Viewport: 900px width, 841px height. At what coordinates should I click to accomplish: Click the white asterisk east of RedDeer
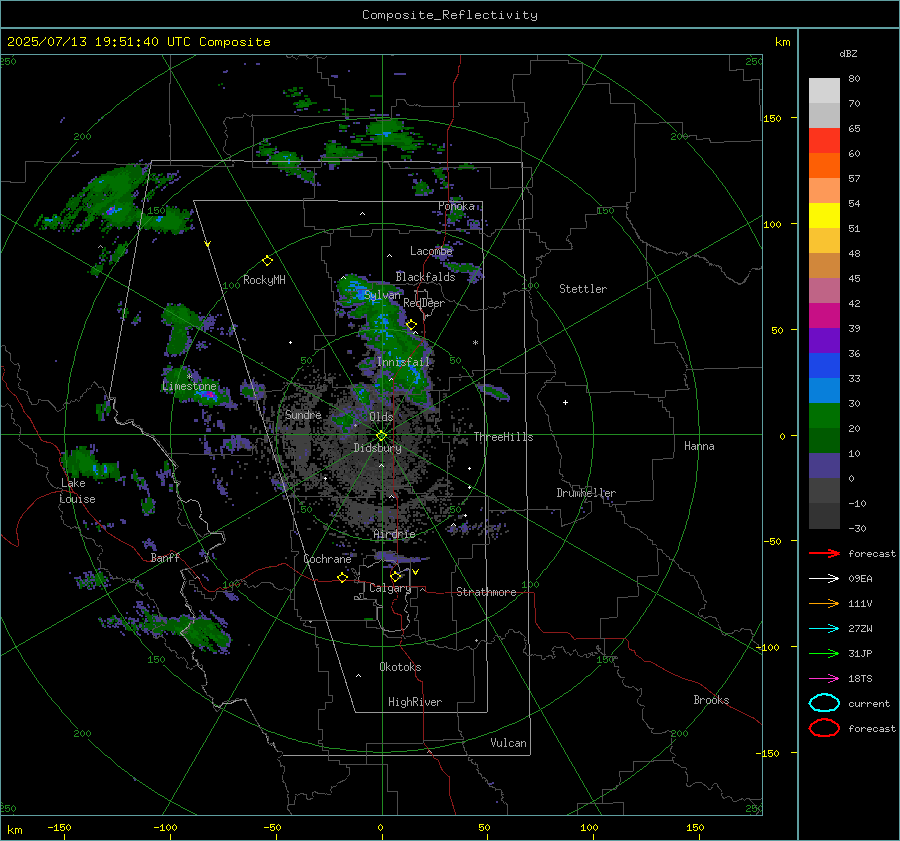click(x=475, y=343)
